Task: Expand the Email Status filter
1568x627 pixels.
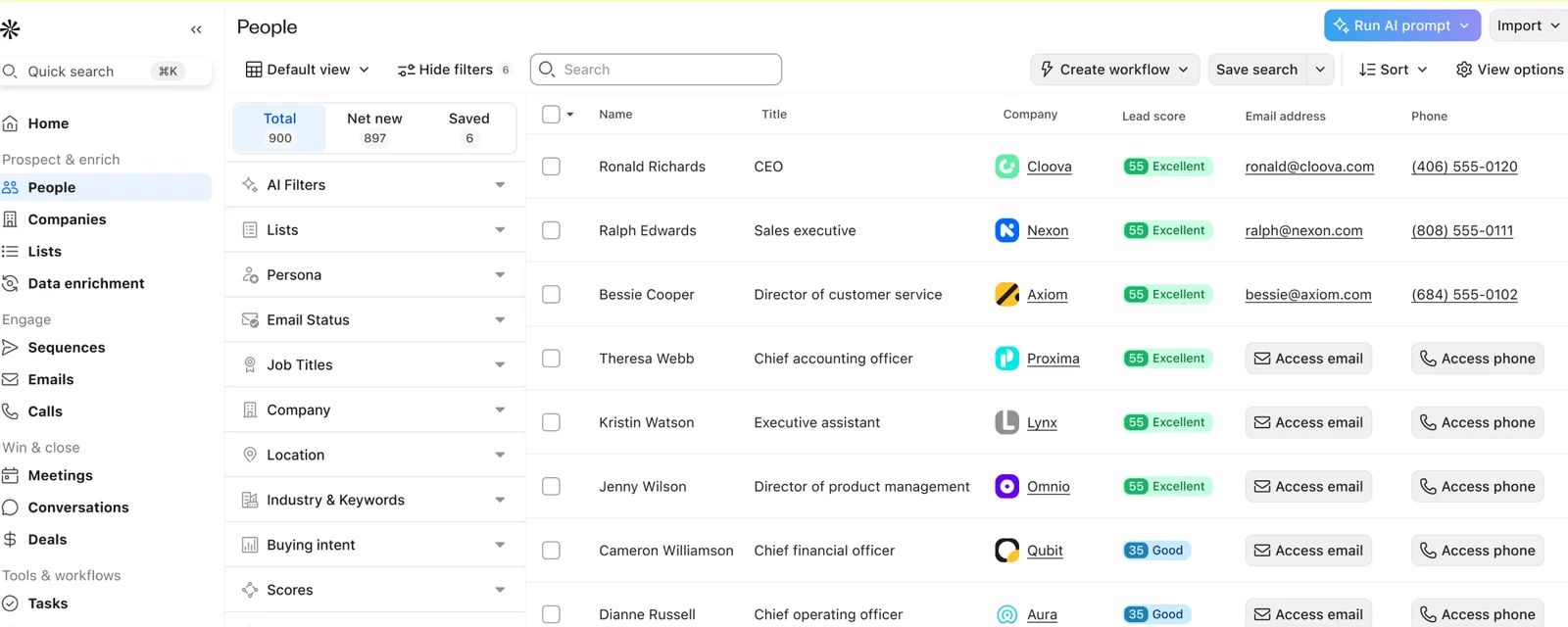Action: 374,320
